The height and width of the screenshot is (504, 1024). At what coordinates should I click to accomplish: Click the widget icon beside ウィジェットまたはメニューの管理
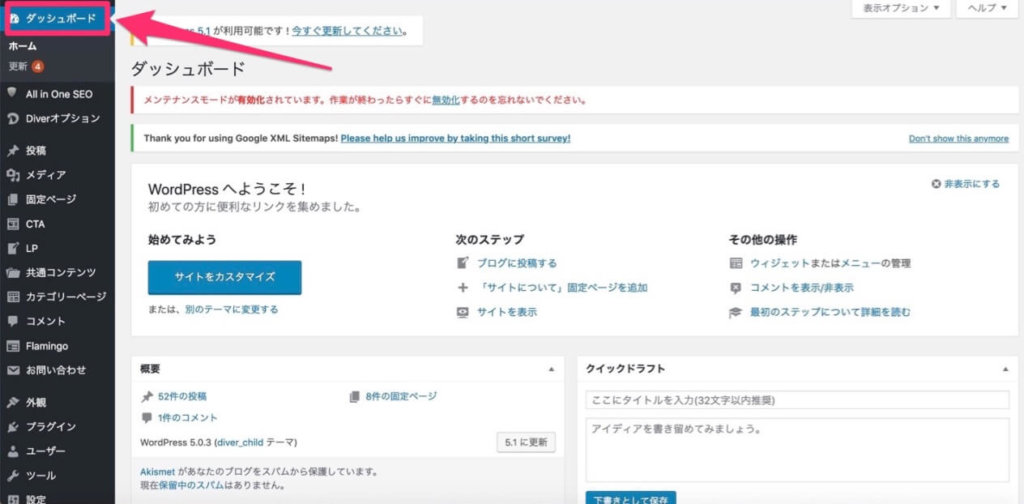coord(736,263)
